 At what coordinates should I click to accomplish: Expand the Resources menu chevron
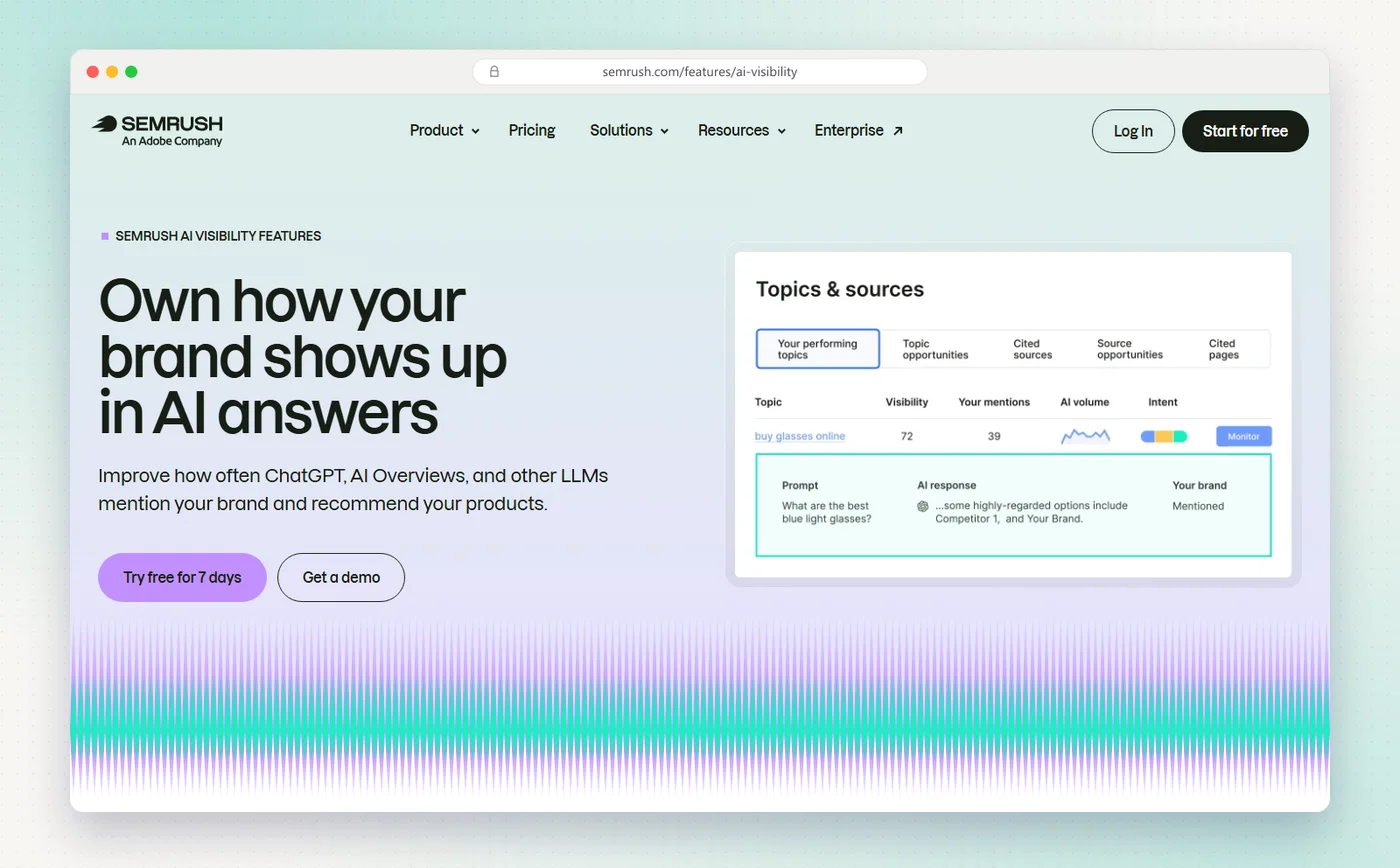781,131
